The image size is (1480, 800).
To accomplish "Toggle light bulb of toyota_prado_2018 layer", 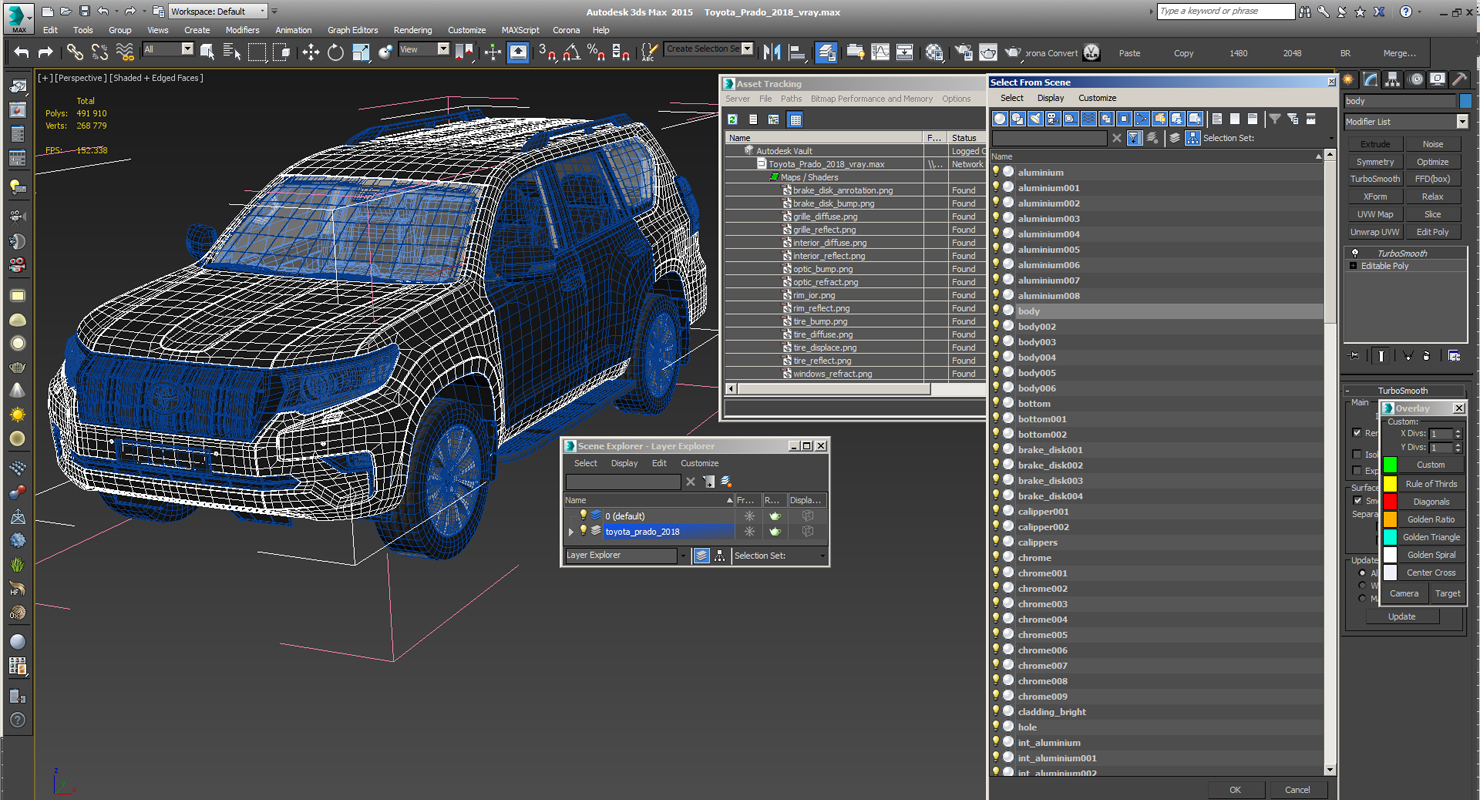I will (584, 531).
